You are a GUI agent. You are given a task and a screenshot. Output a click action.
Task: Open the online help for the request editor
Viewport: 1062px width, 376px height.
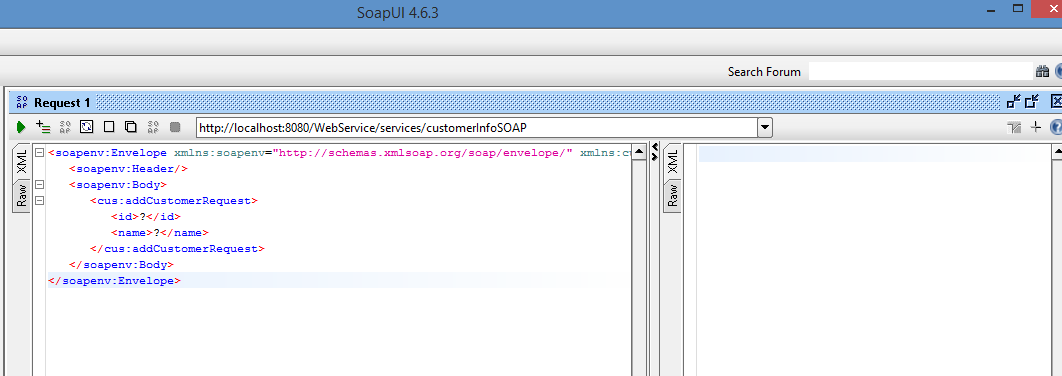coord(1056,127)
